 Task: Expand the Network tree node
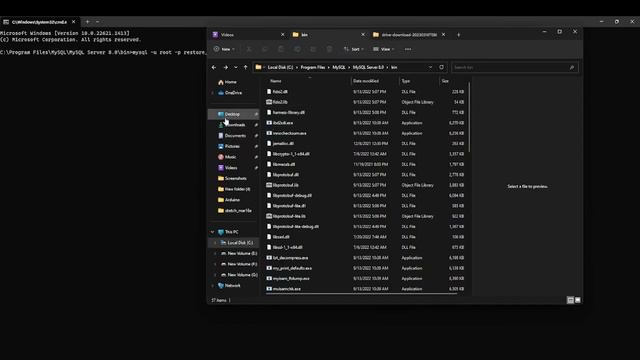[x=212, y=285]
